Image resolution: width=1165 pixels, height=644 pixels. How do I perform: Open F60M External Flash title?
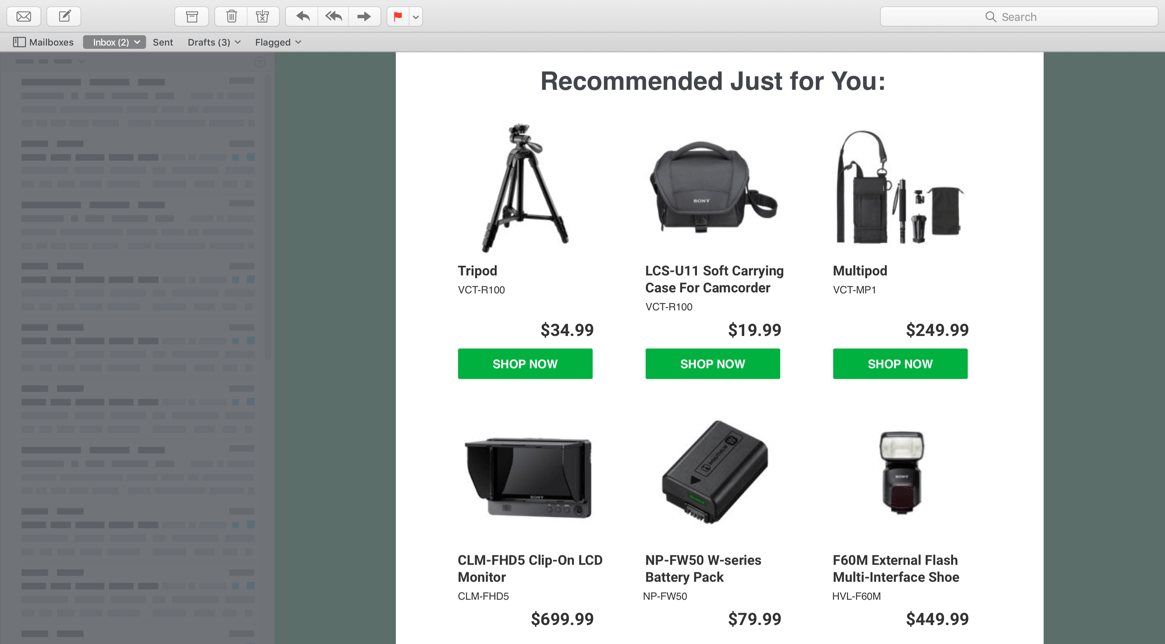pyautogui.click(x=895, y=569)
